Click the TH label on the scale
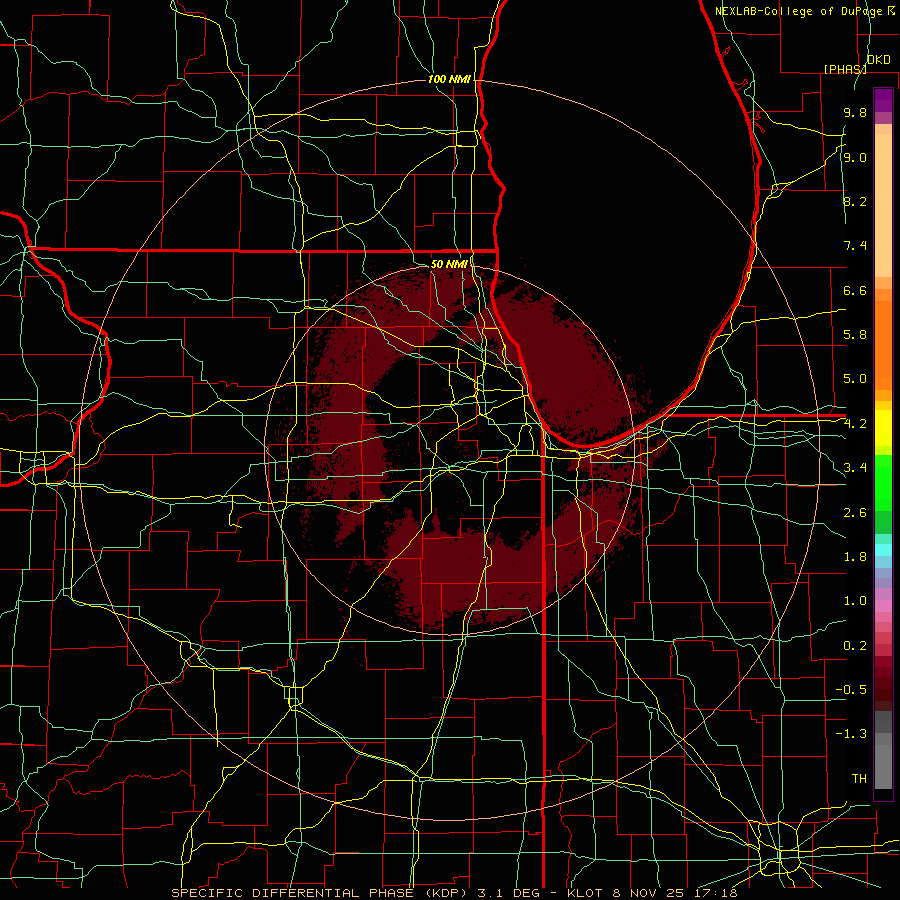900x900 pixels. (x=859, y=779)
